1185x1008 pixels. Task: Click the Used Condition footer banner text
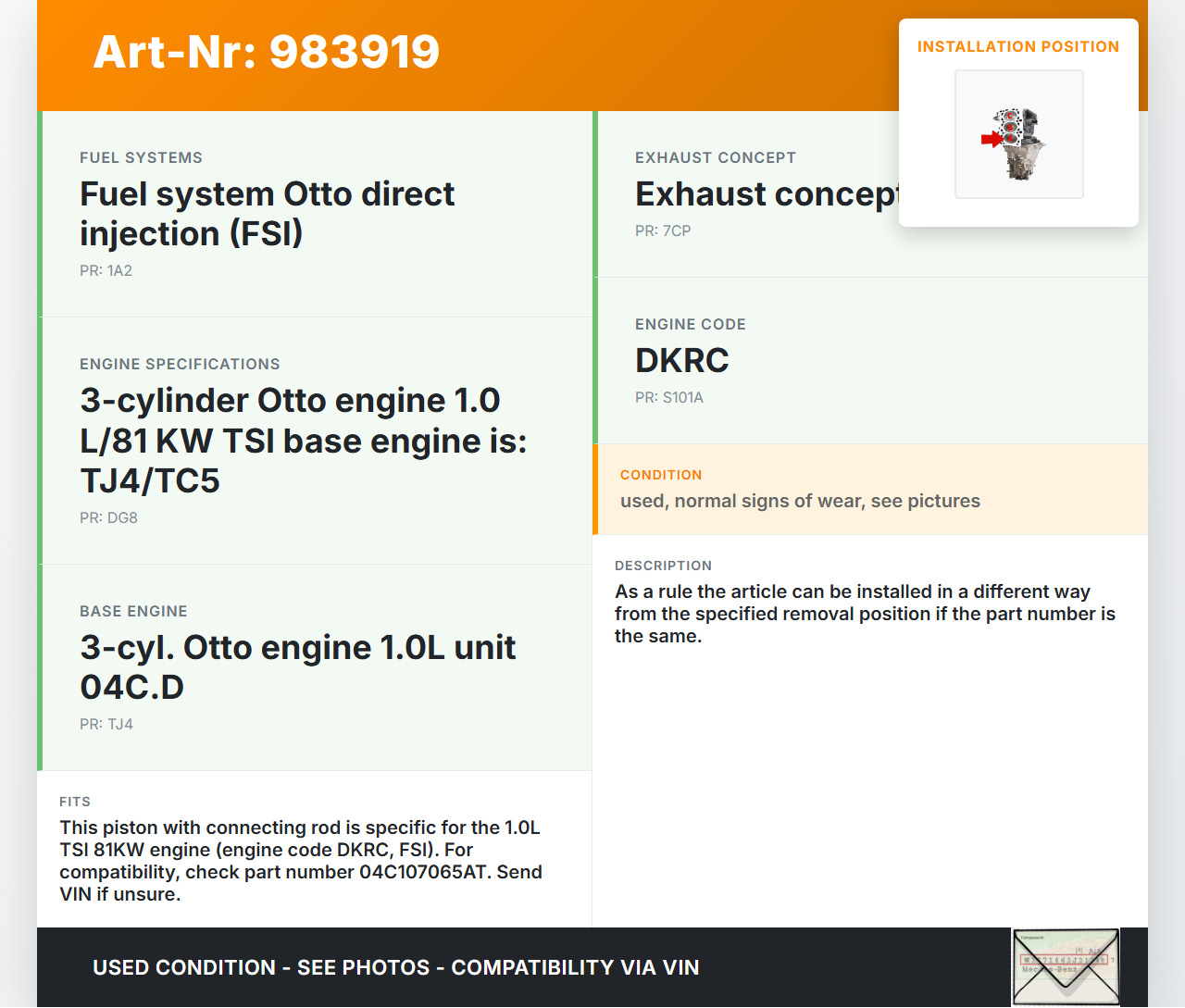pos(395,967)
